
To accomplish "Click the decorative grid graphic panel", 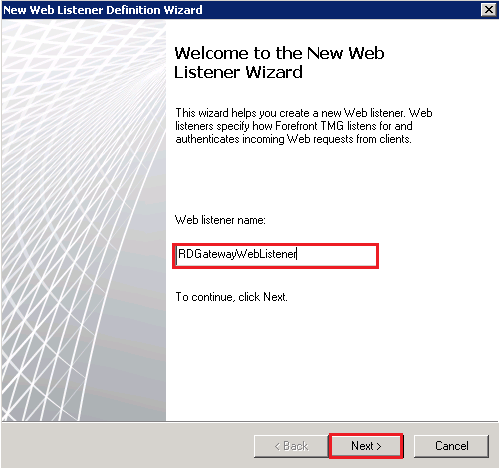I will click(x=84, y=220).
